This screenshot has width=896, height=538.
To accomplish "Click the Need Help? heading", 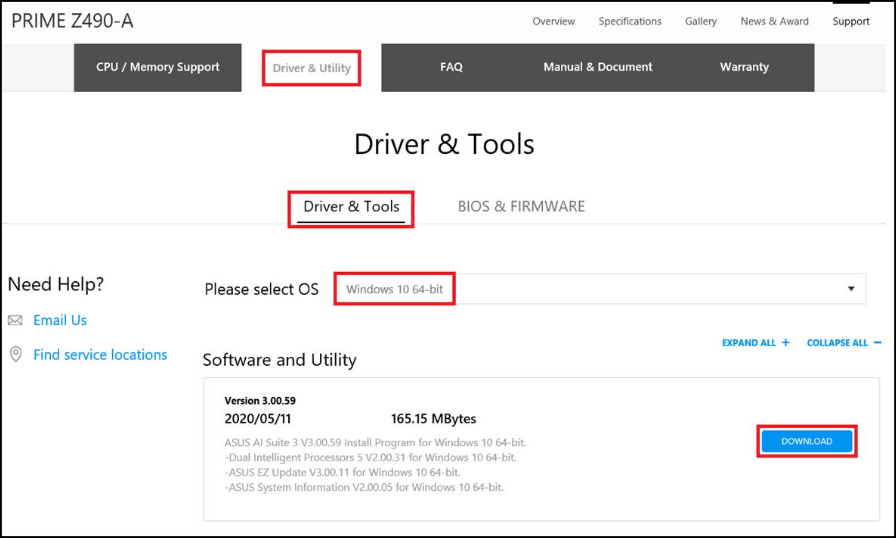I will coord(56,284).
